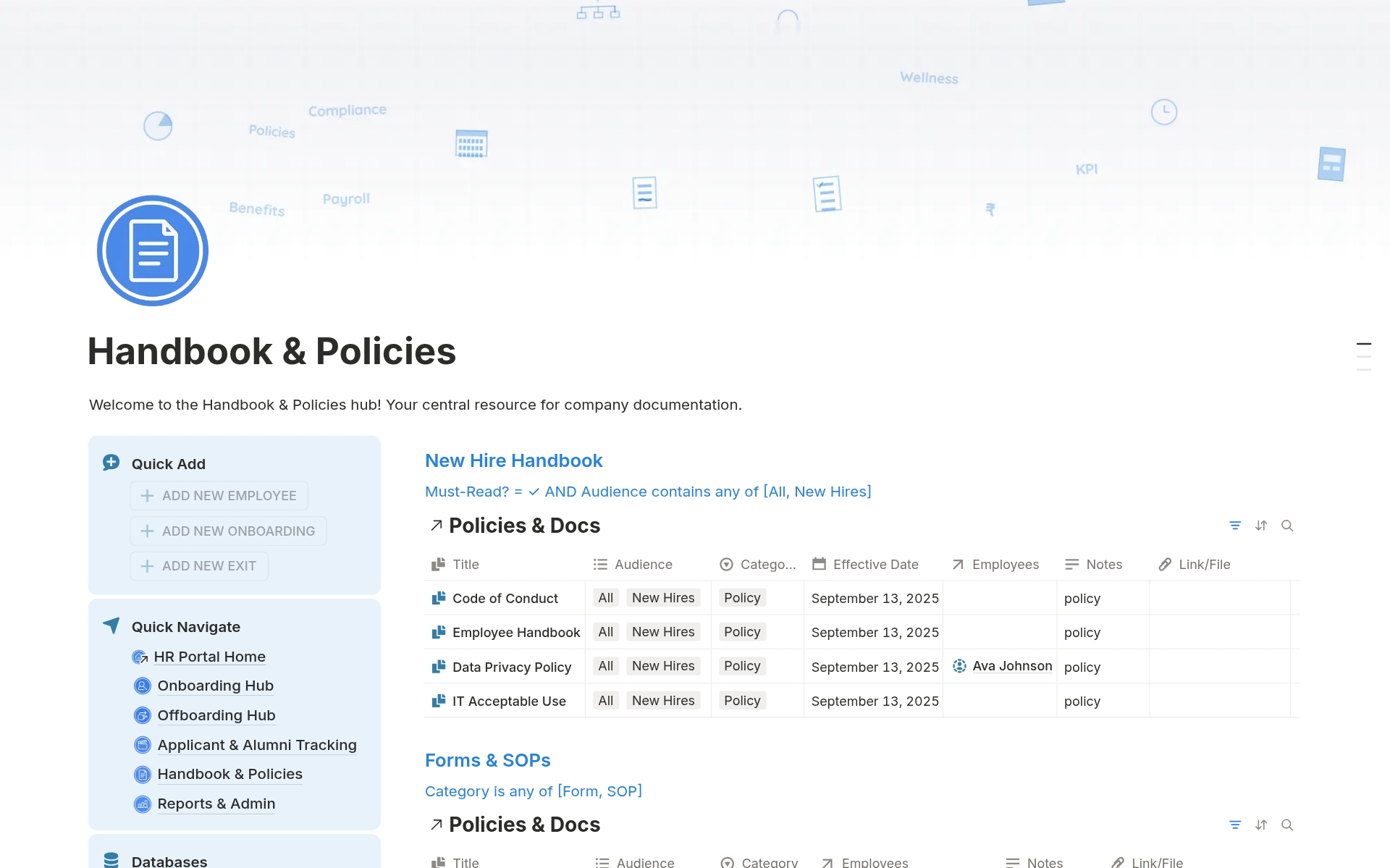Search the Forms & SOPs table
The image size is (1390, 868).
click(1287, 825)
